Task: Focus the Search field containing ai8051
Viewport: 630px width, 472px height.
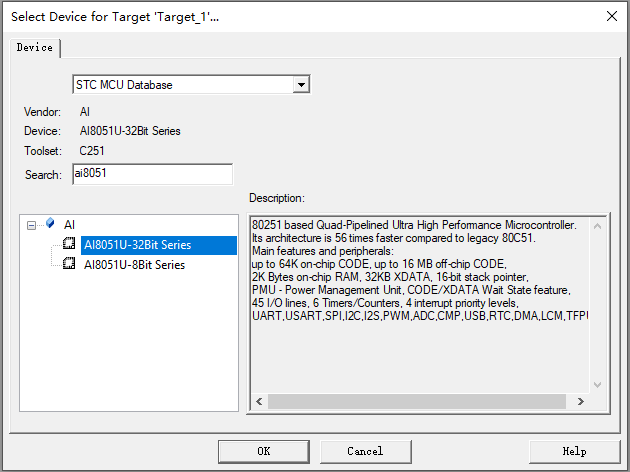Action: (153, 174)
